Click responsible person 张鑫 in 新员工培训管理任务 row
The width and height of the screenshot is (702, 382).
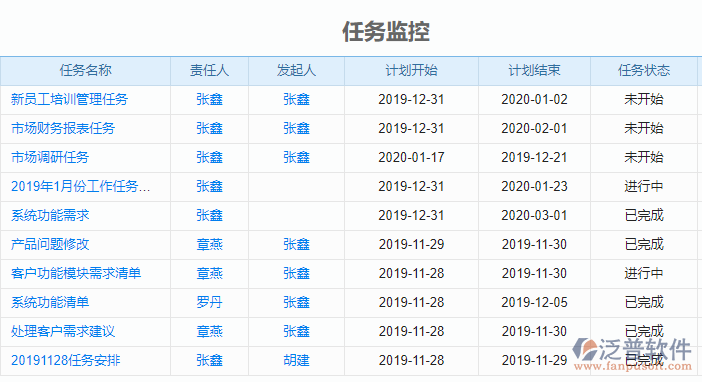(x=210, y=99)
